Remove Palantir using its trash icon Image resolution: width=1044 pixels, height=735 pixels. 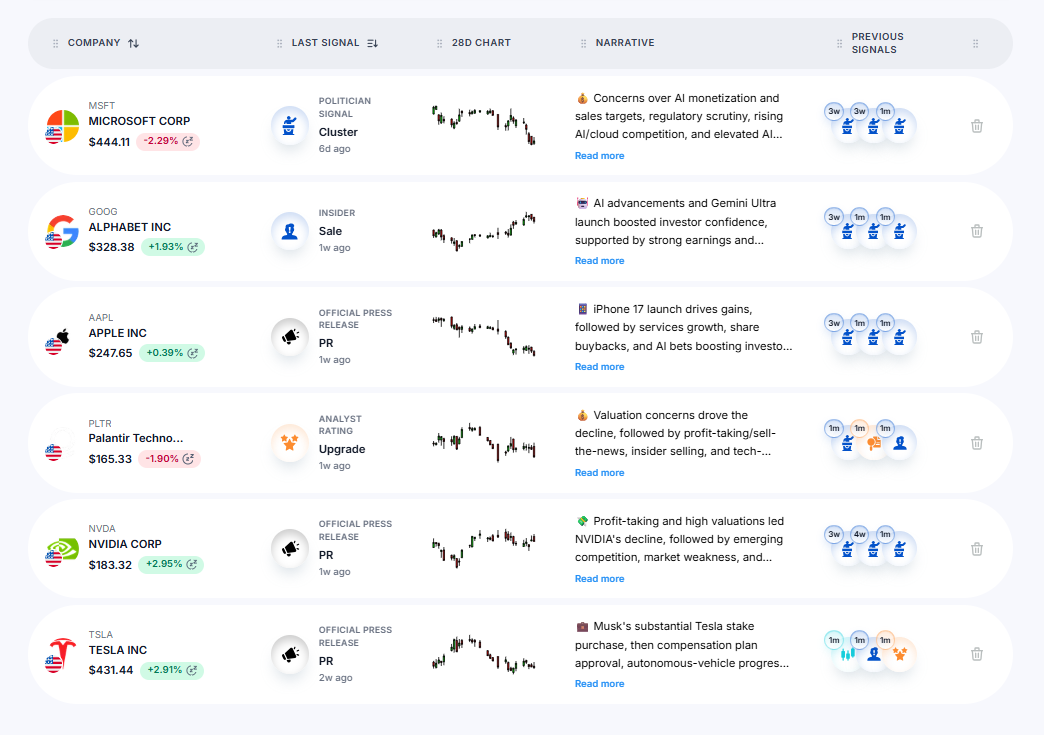point(977,443)
